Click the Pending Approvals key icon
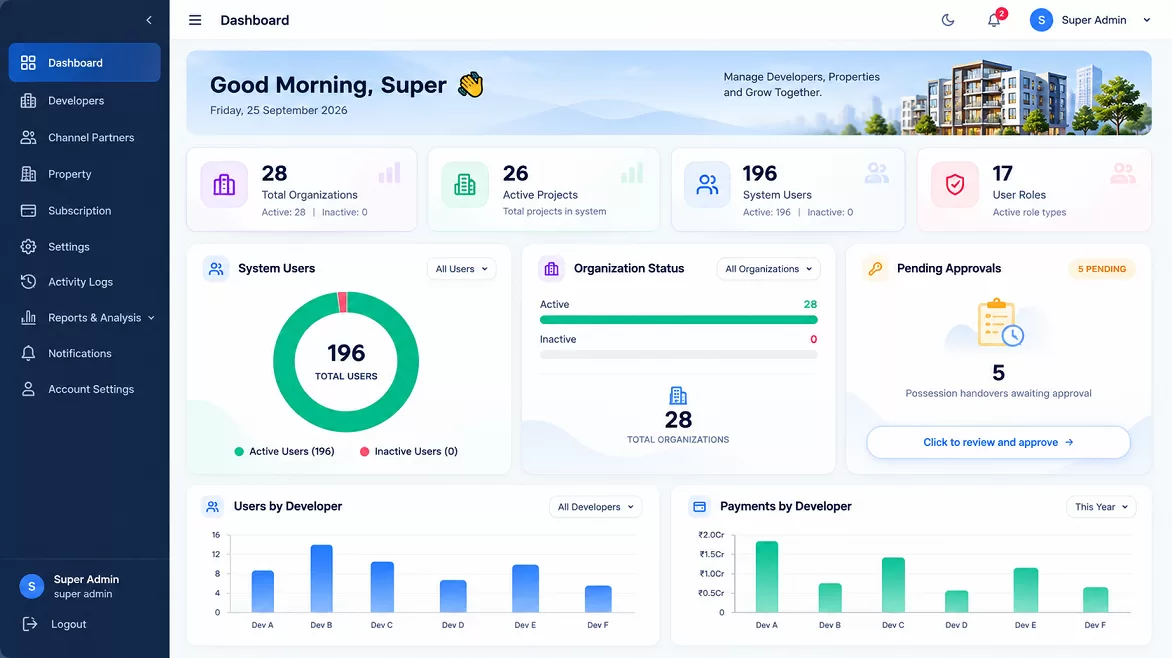Screen dimensions: 1172x658 point(875,268)
